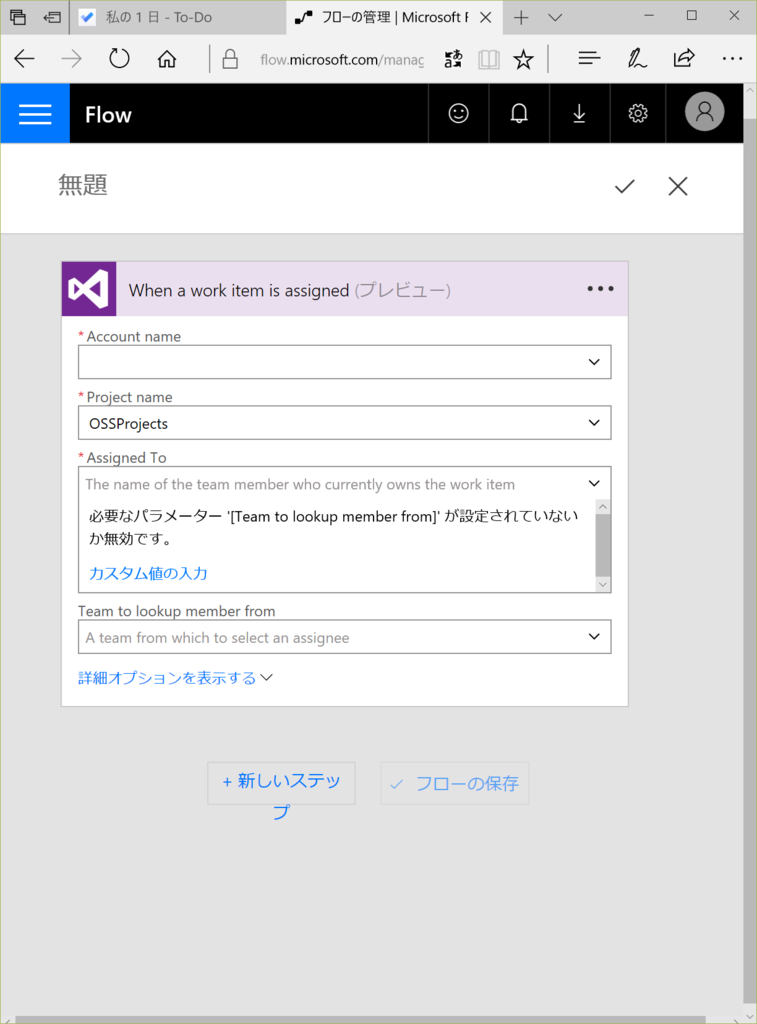The height and width of the screenshot is (1024, 757).
Task: Click the share page icon
Action: click(x=684, y=59)
